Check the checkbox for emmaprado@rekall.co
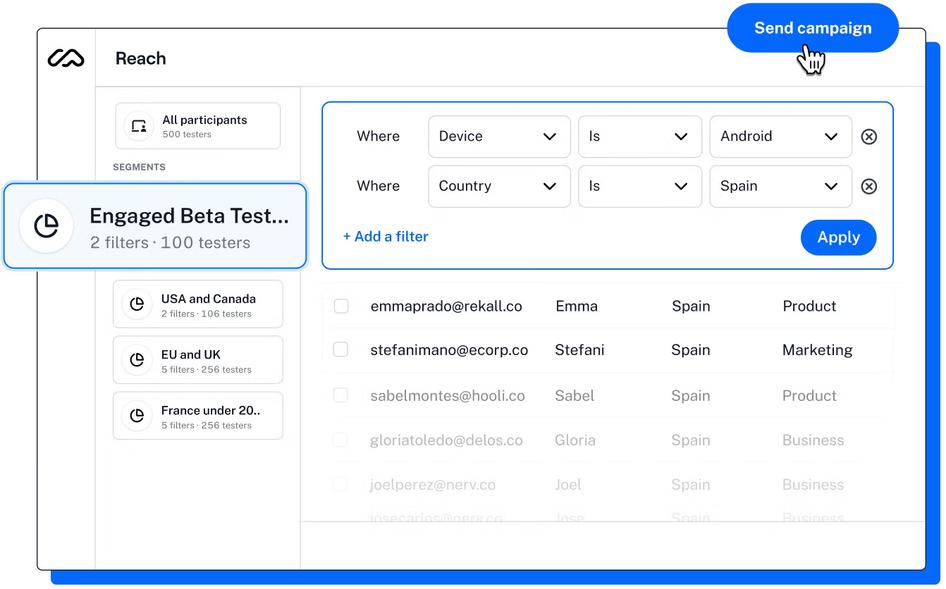The height and width of the screenshot is (589, 946). (x=341, y=306)
